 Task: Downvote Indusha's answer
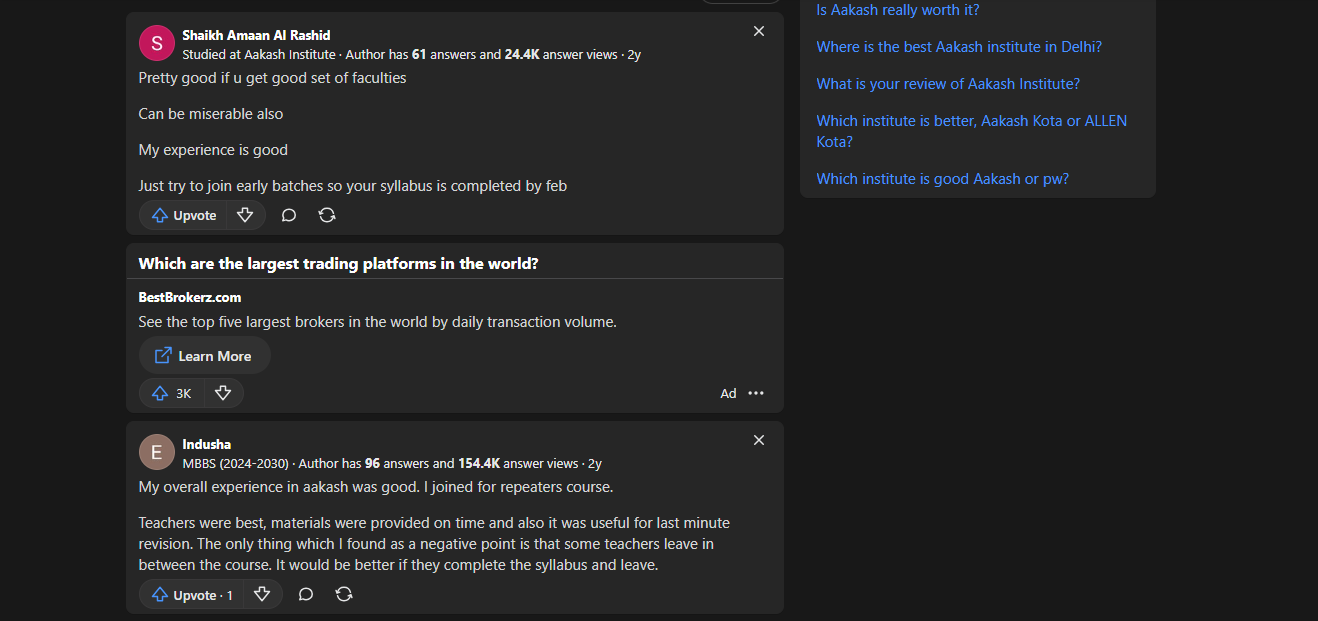(262, 594)
